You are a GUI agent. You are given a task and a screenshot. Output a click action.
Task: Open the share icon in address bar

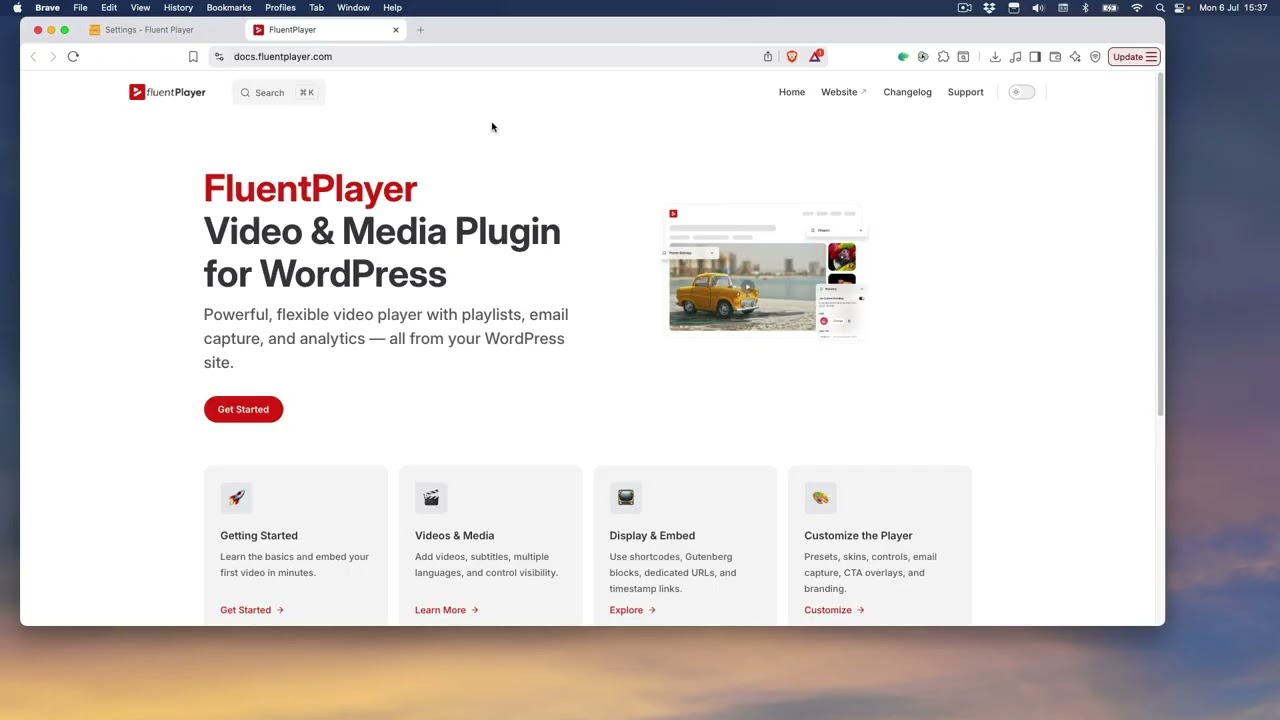[768, 57]
